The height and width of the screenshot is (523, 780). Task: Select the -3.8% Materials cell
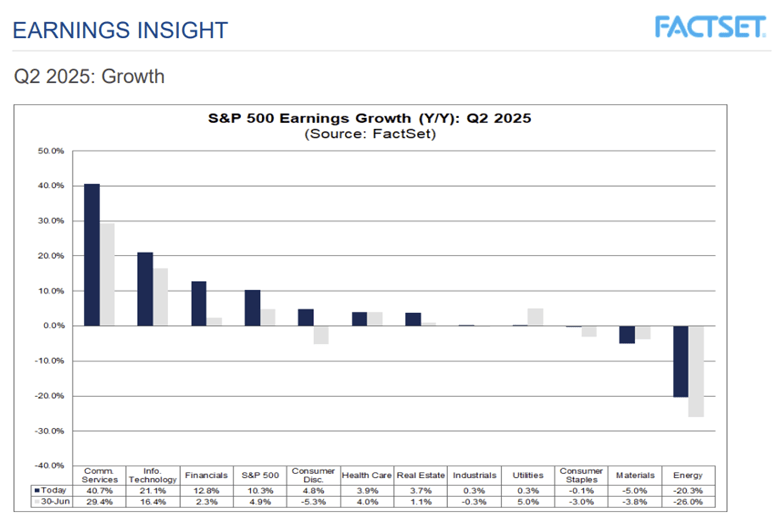coord(635,502)
